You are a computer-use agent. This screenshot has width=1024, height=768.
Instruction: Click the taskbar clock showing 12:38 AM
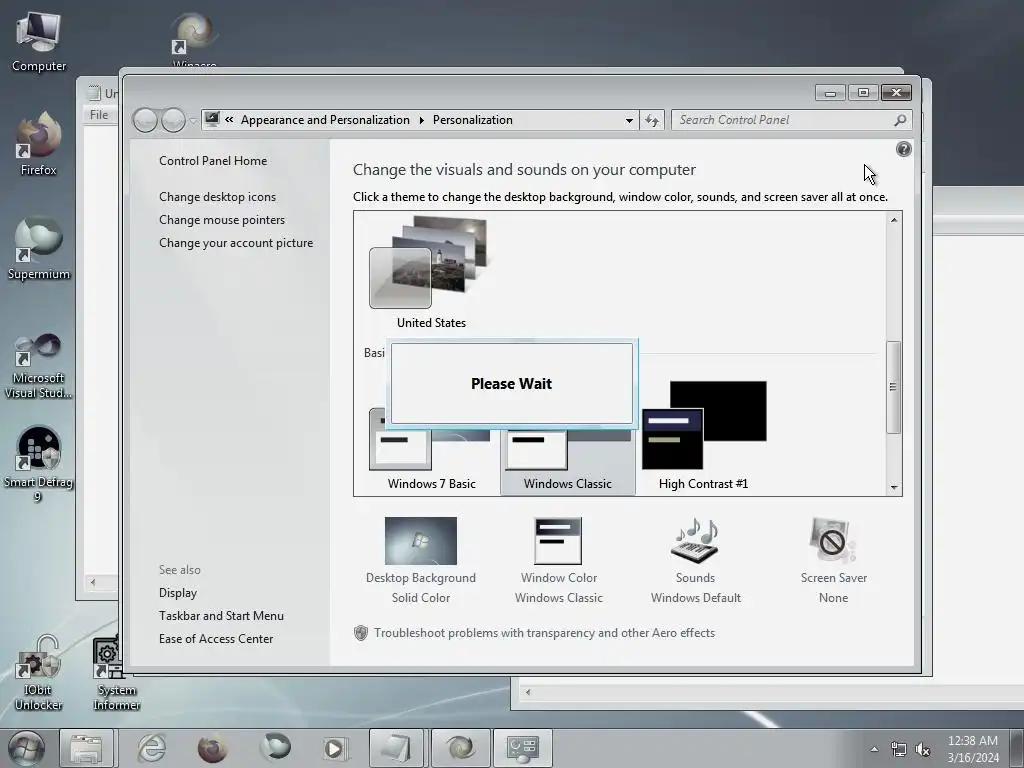(973, 749)
